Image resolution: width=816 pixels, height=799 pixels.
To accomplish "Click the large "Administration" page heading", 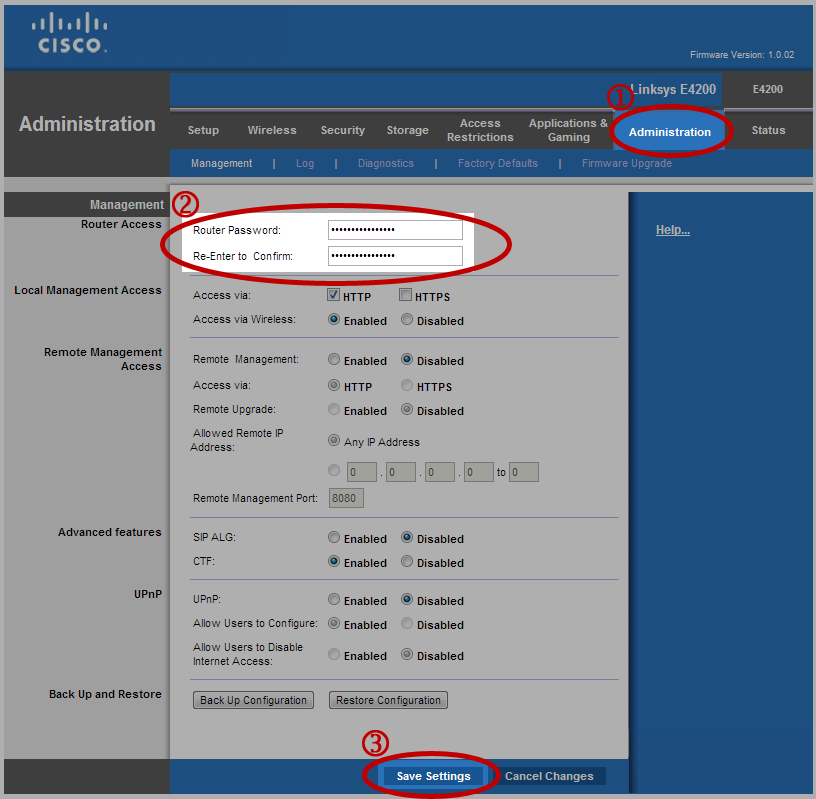I will (87, 124).
